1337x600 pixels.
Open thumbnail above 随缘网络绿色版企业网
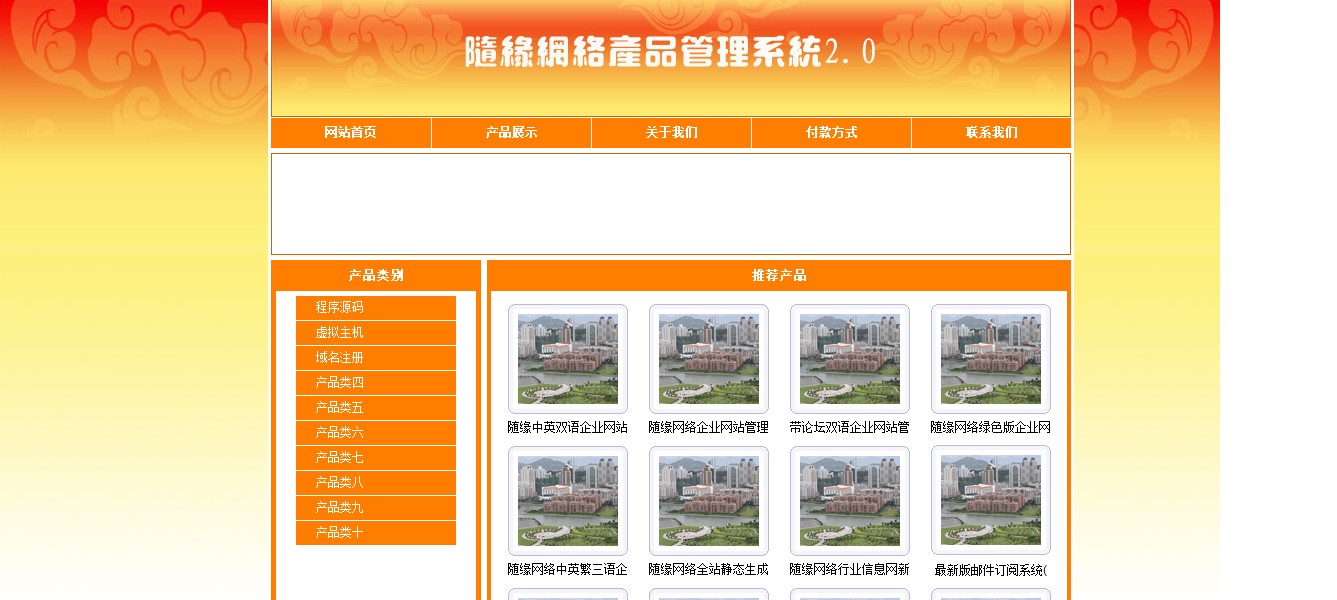point(991,359)
